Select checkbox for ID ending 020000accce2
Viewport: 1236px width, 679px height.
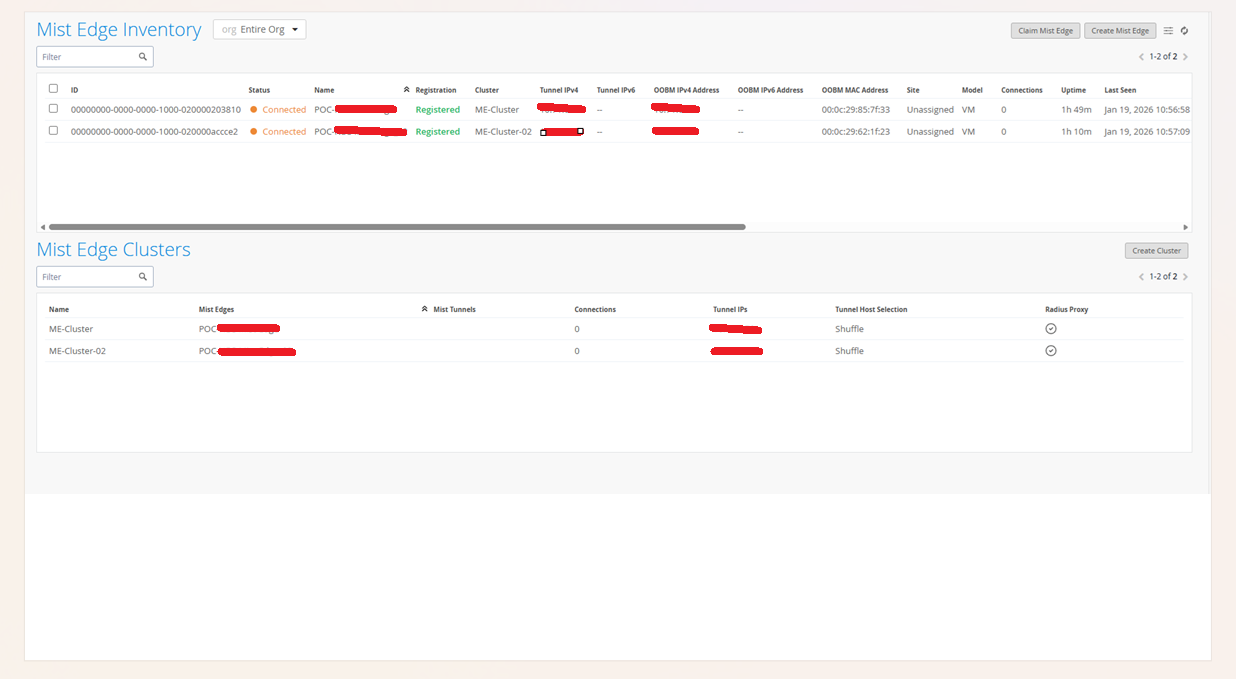pyautogui.click(x=53, y=131)
